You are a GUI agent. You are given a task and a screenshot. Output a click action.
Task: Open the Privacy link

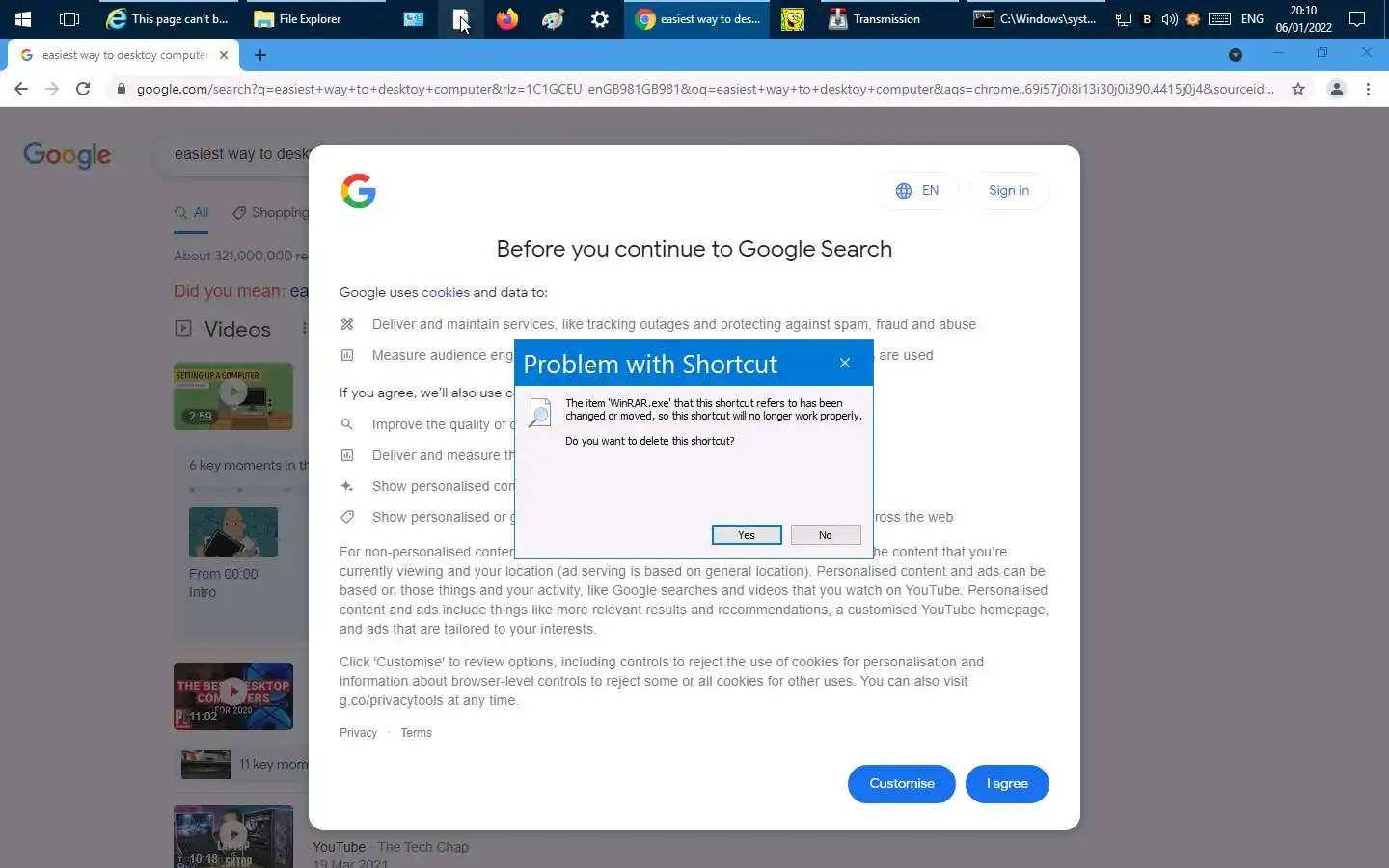[358, 733]
